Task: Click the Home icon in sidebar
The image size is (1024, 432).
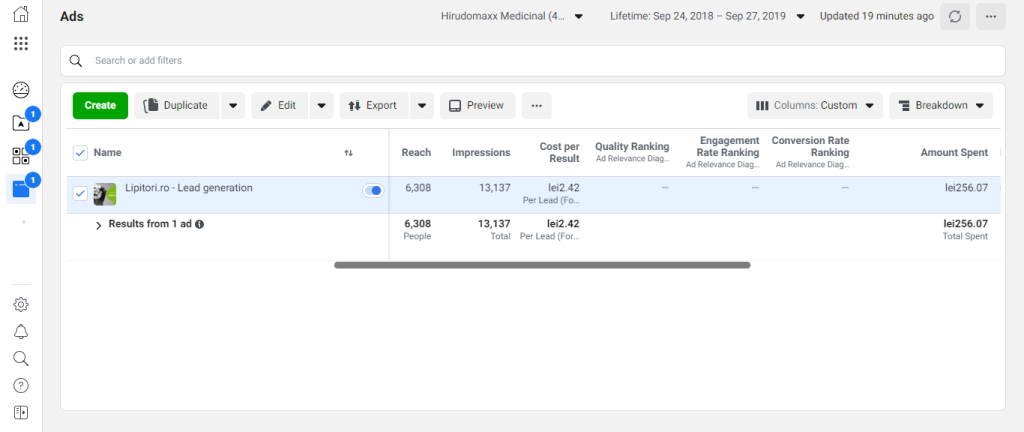Action: (21, 15)
